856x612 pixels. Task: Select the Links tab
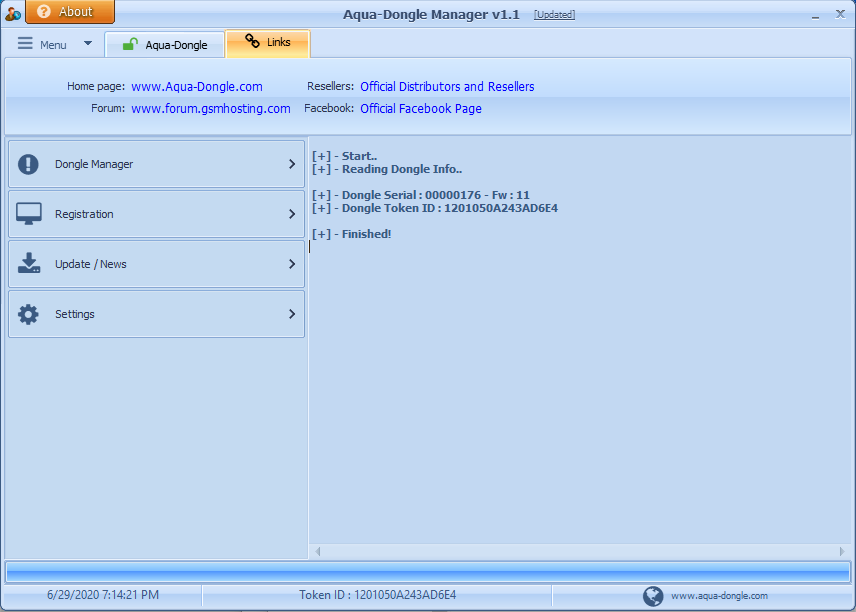point(268,43)
